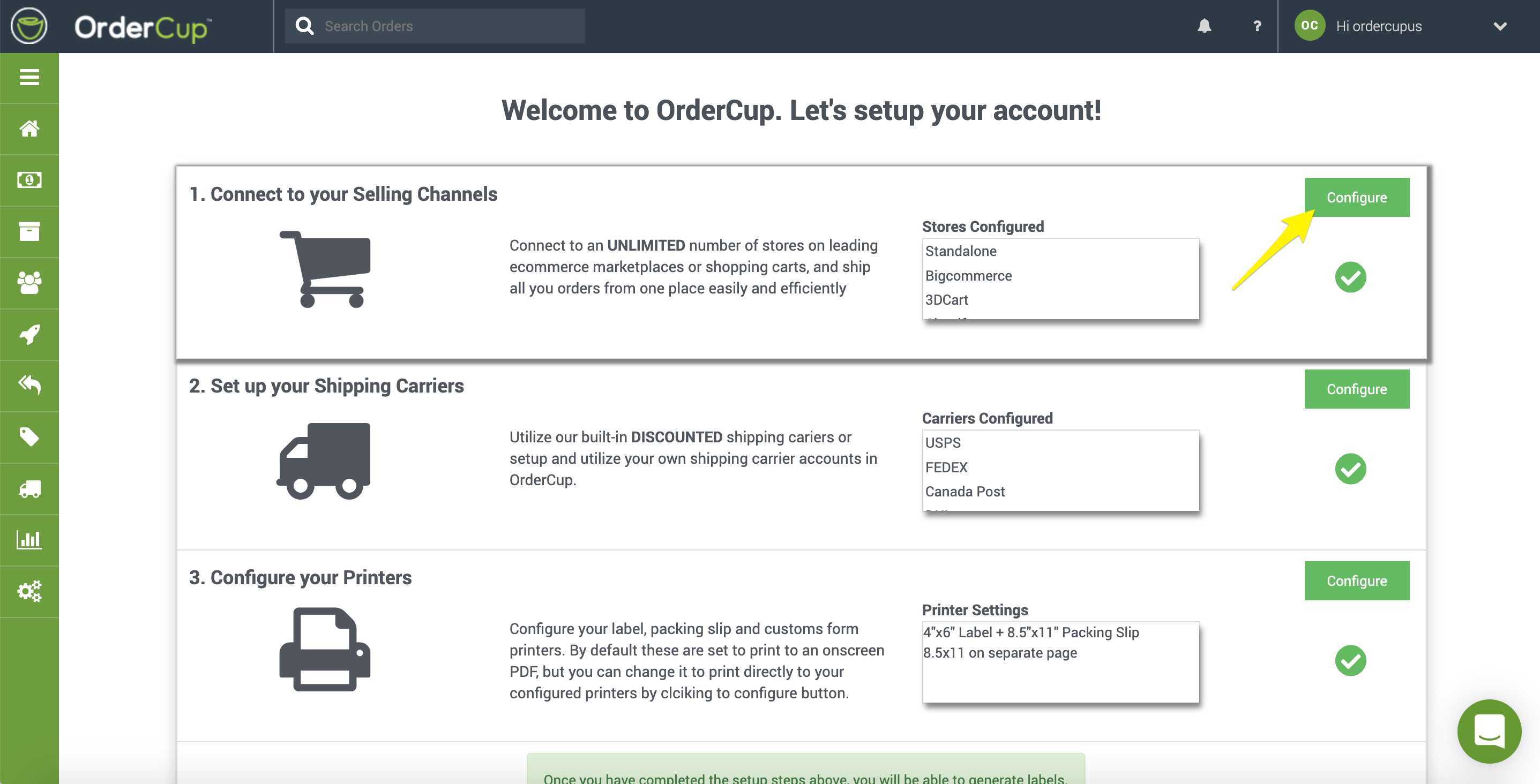Open the hamburger menu in sidebar
1540x784 pixels.
29,77
